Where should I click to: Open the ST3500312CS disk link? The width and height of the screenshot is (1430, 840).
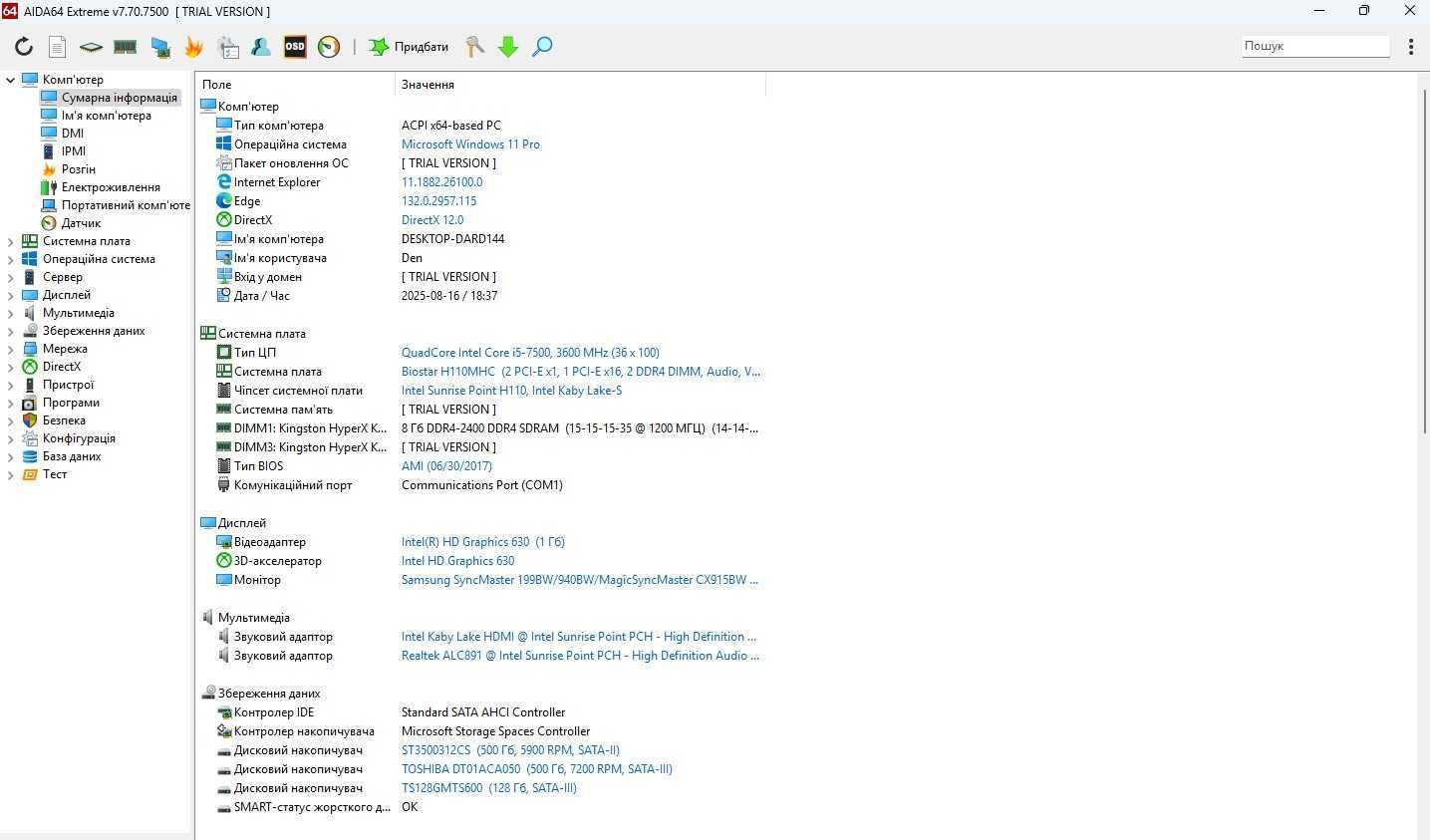pyautogui.click(x=510, y=750)
